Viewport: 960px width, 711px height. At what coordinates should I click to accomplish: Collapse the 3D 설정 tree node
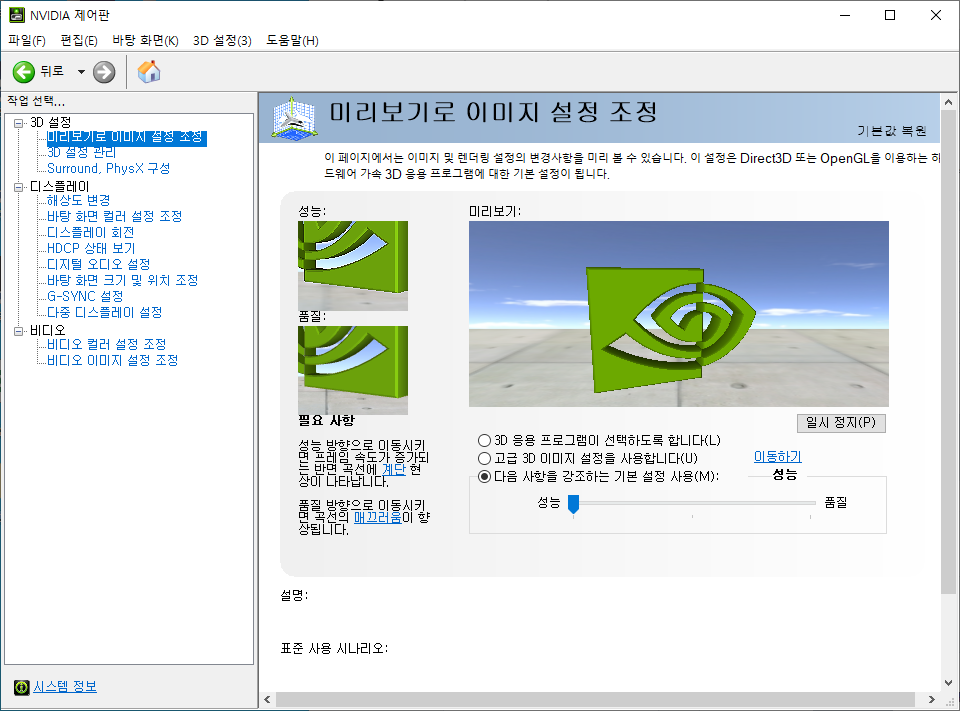point(18,123)
